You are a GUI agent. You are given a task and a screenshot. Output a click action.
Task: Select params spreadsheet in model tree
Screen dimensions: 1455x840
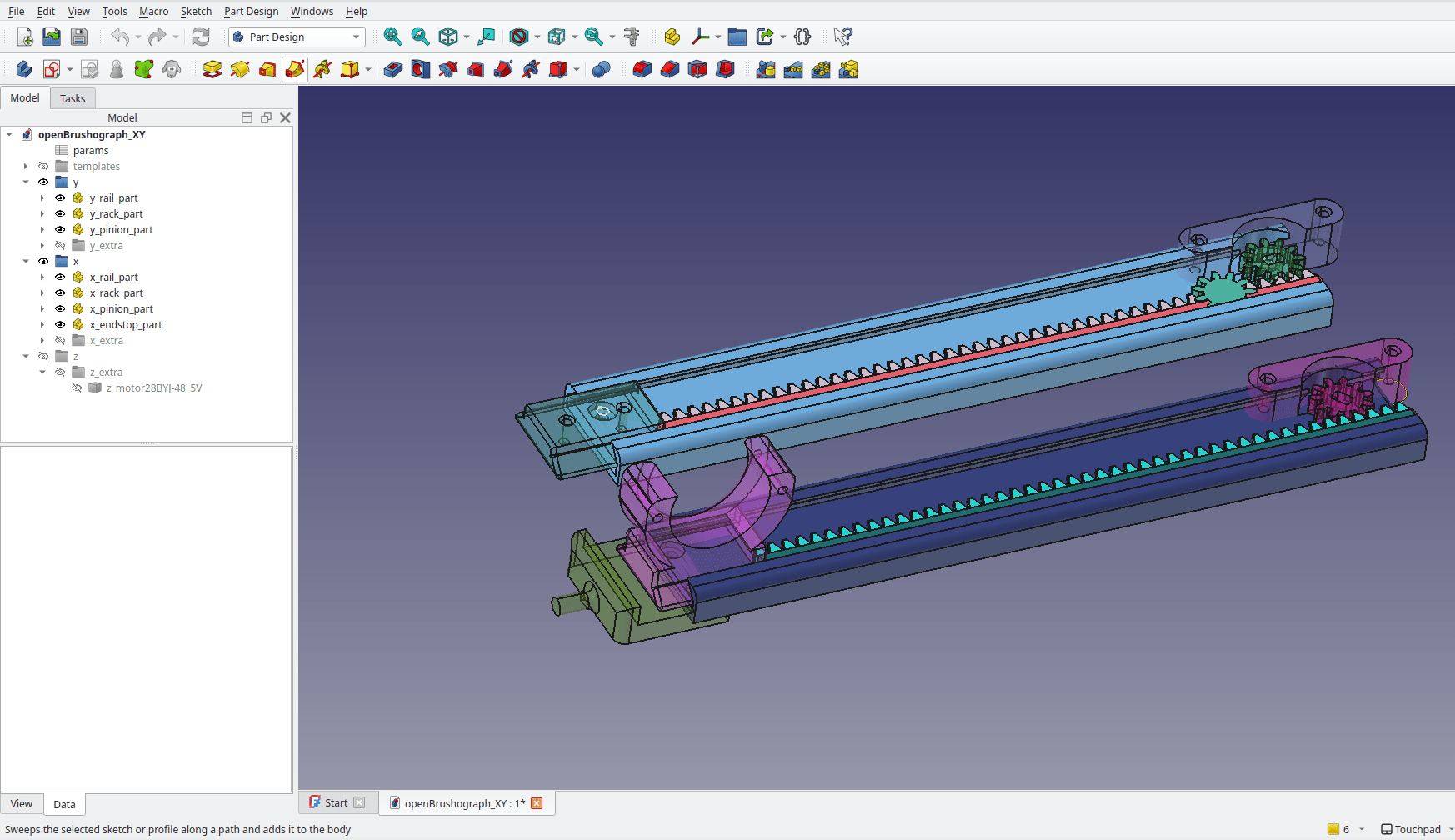(x=90, y=151)
